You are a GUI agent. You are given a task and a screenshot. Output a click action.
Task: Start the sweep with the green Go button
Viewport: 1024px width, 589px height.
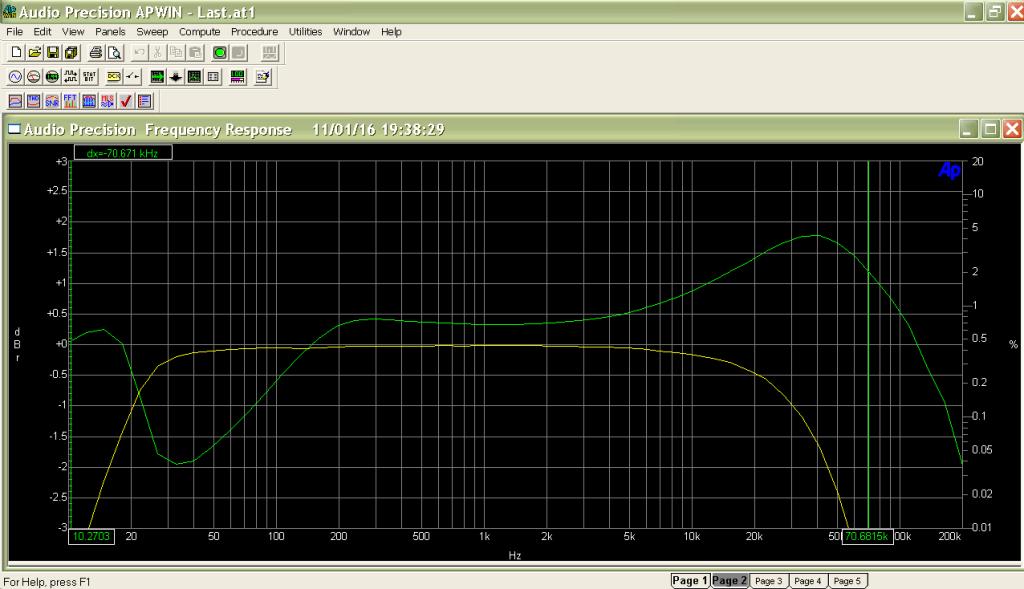[220, 52]
